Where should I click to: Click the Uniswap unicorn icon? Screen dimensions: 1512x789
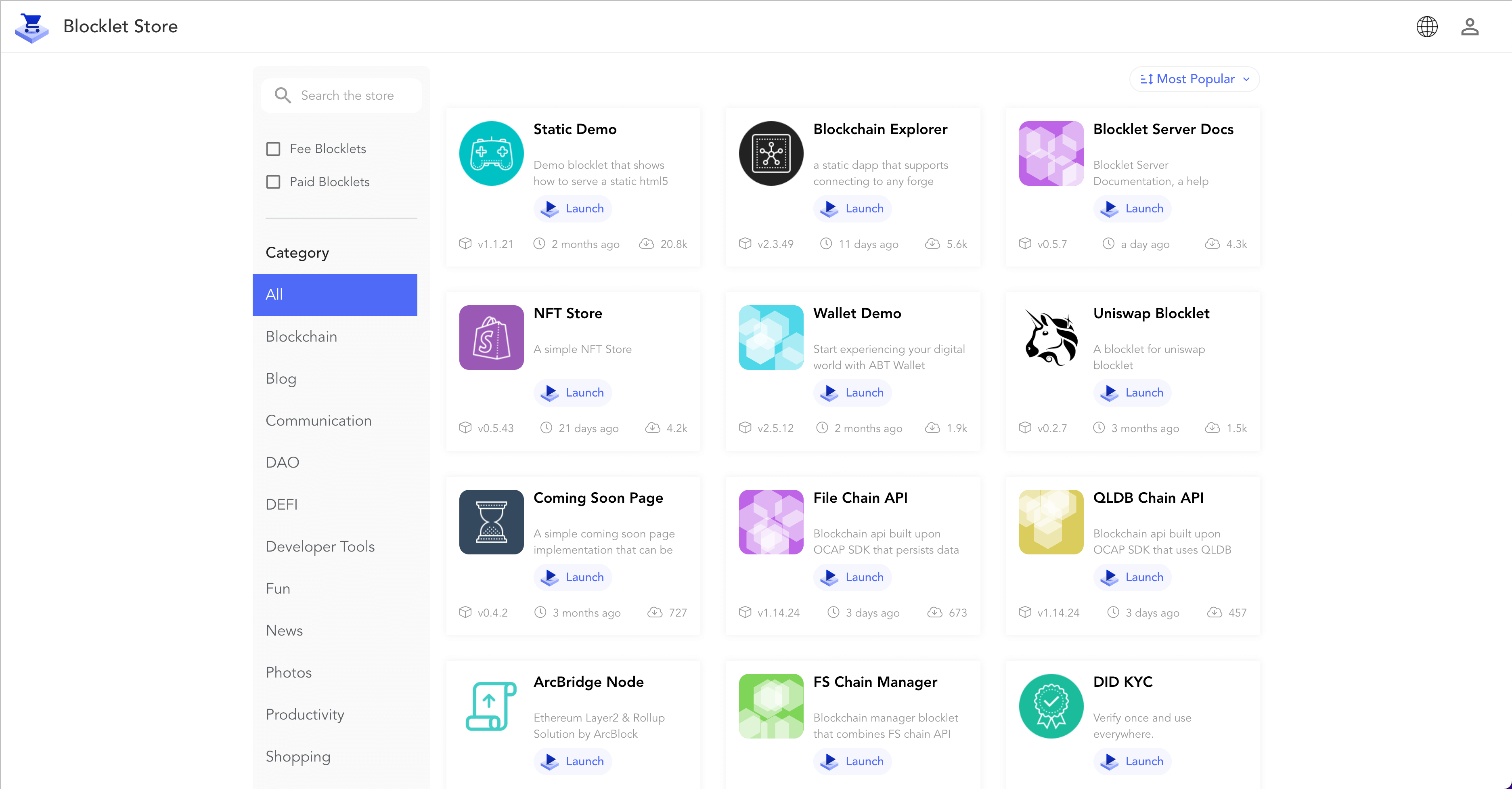point(1051,338)
